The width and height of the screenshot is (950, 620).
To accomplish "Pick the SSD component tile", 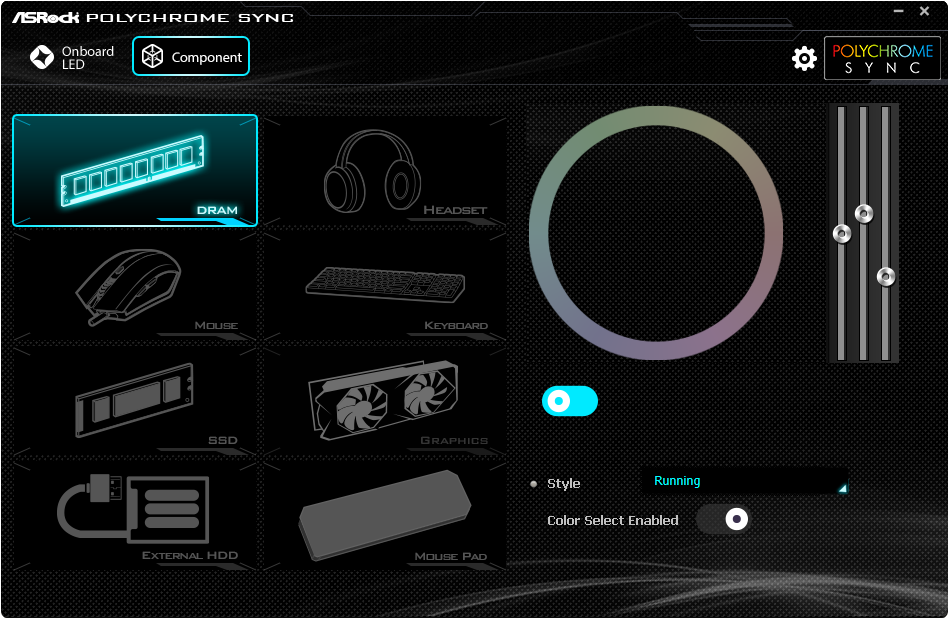I will tap(135, 402).
